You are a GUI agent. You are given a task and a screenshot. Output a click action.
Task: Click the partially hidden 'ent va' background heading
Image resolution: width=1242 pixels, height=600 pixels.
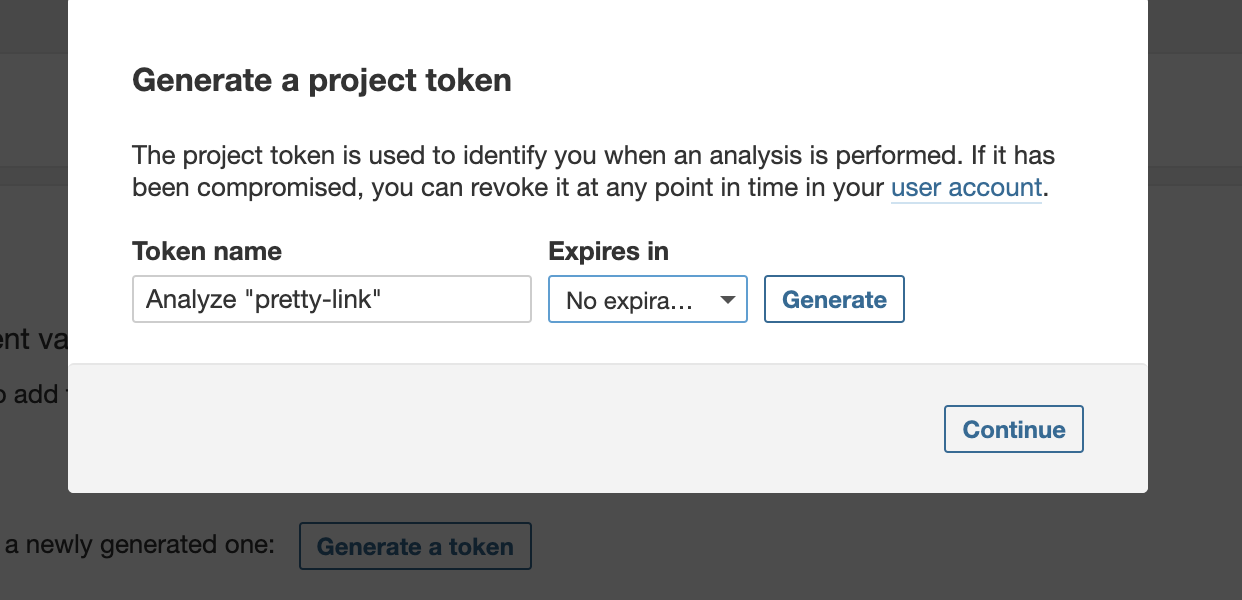coord(33,339)
